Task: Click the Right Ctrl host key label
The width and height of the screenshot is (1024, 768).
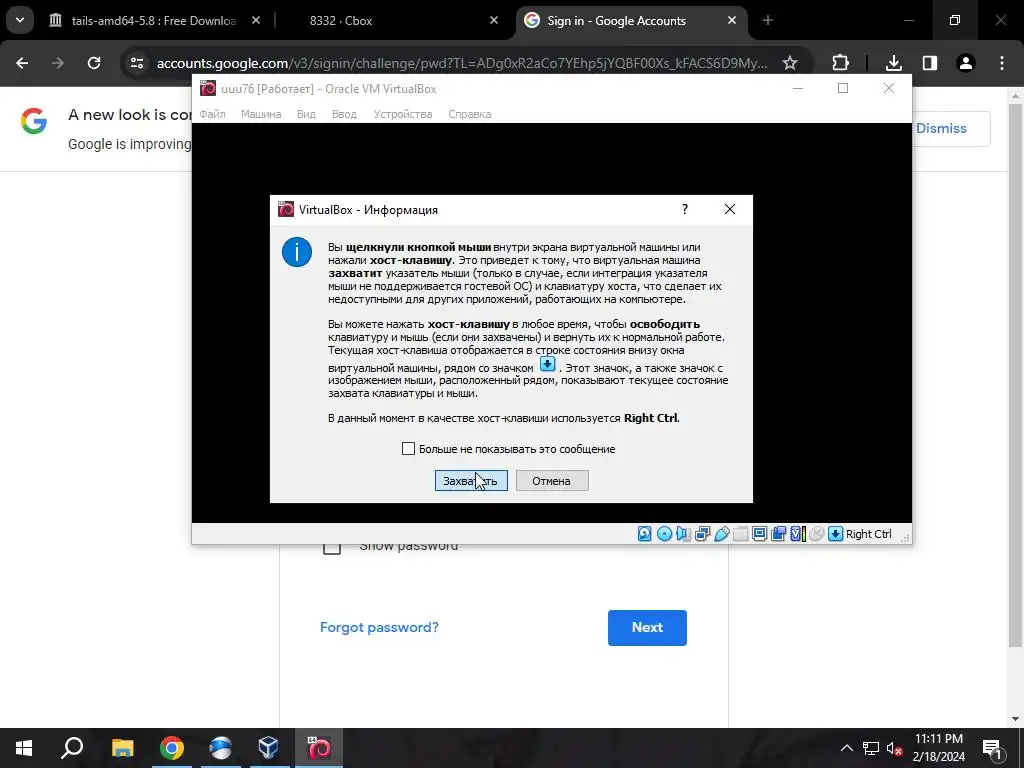Action: (x=869, y=534)
